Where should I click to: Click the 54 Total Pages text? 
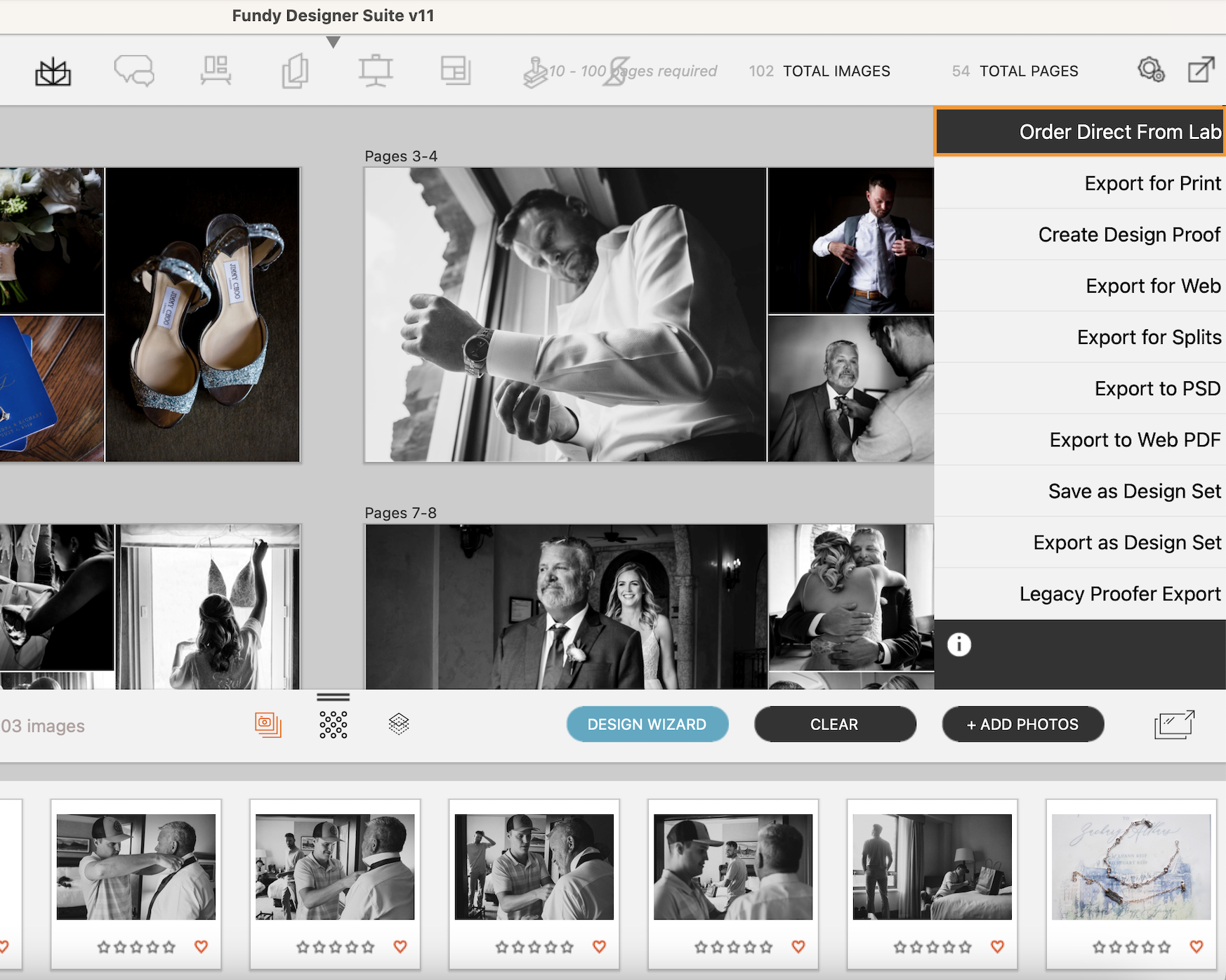pos(1015,71)
